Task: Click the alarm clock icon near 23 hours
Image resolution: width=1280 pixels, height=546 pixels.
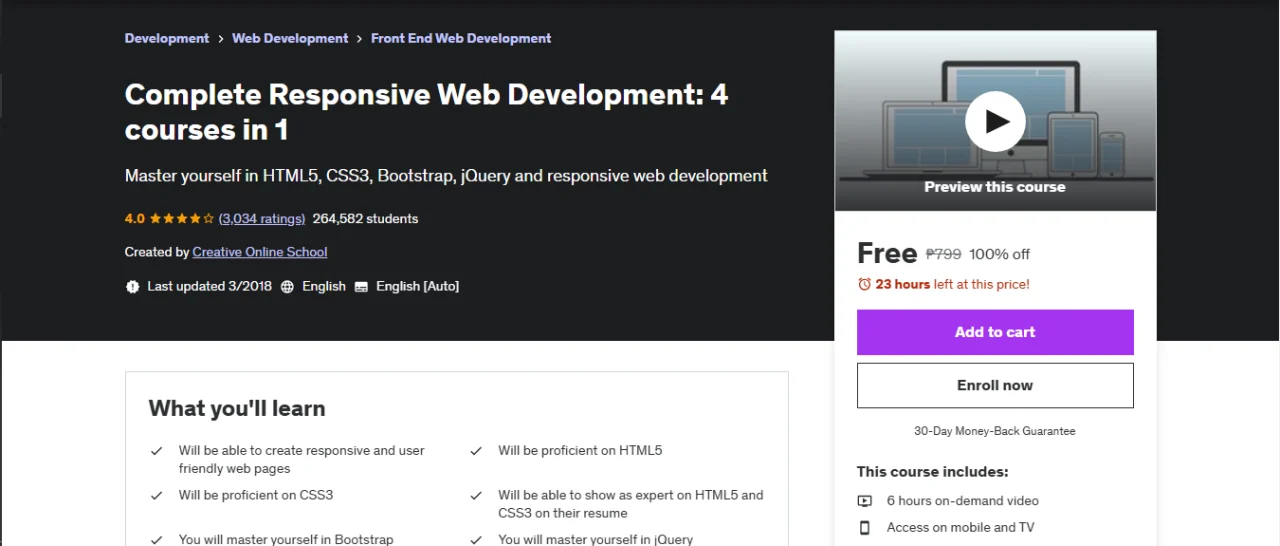Action: 865,284
